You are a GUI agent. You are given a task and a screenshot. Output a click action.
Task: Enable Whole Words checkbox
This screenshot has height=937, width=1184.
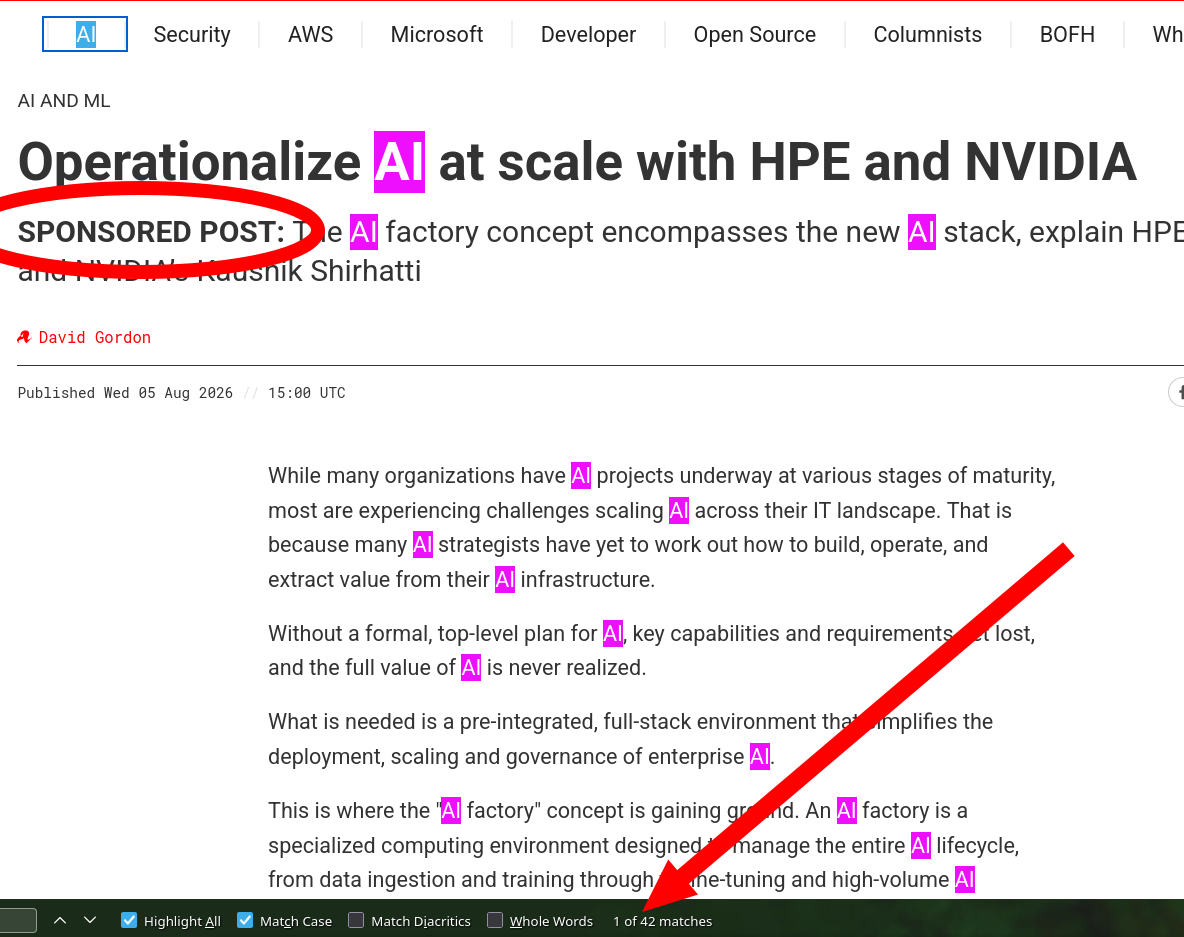(495, 920)
